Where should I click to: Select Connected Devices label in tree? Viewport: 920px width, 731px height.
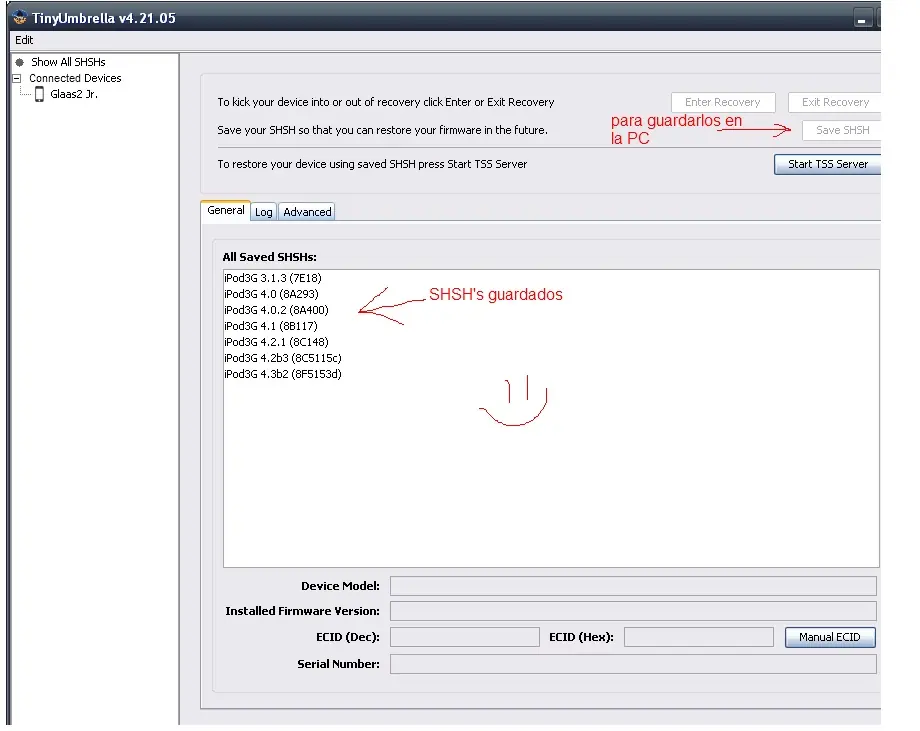click(x=75, y=78)
